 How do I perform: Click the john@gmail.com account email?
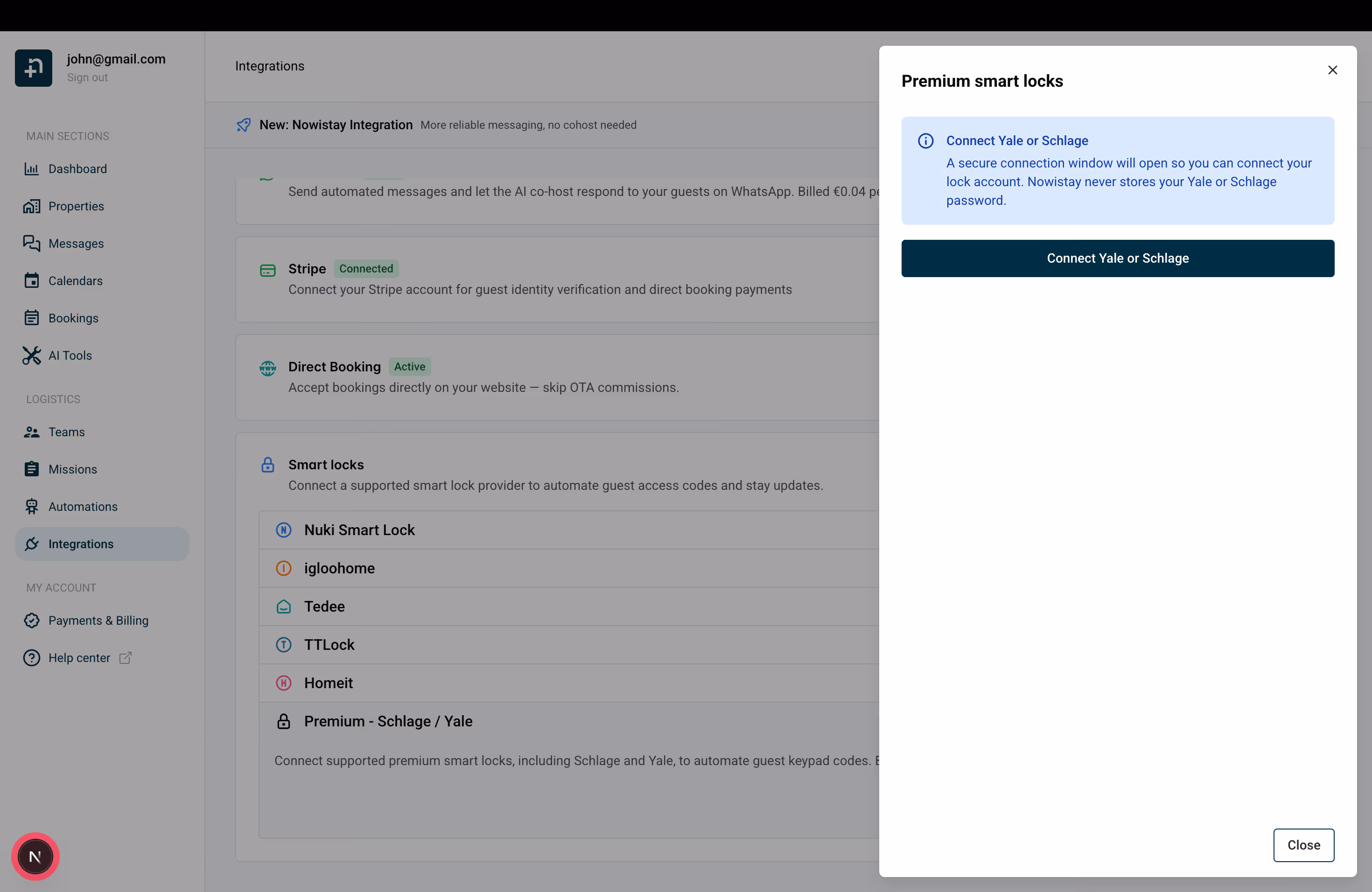tap(116, 59)
